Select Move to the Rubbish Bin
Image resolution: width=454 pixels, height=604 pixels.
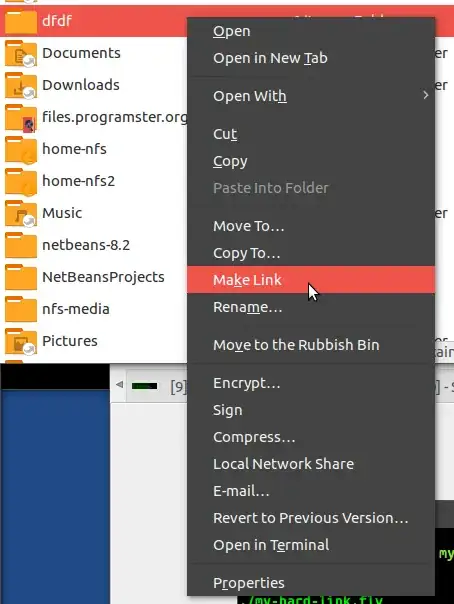[311, 345]
